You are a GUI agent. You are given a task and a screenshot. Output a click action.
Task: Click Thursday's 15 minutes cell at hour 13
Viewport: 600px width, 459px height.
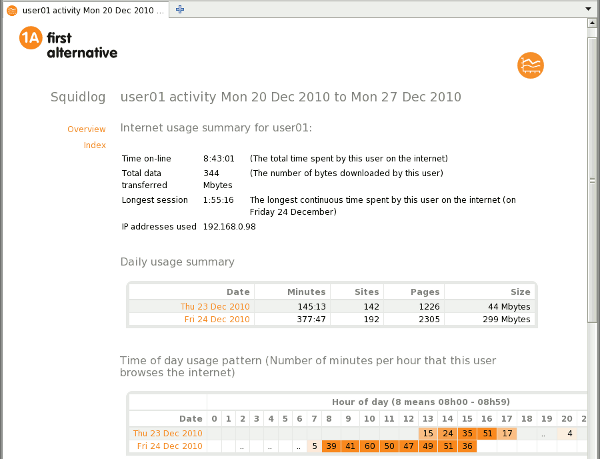click(428, 433)
